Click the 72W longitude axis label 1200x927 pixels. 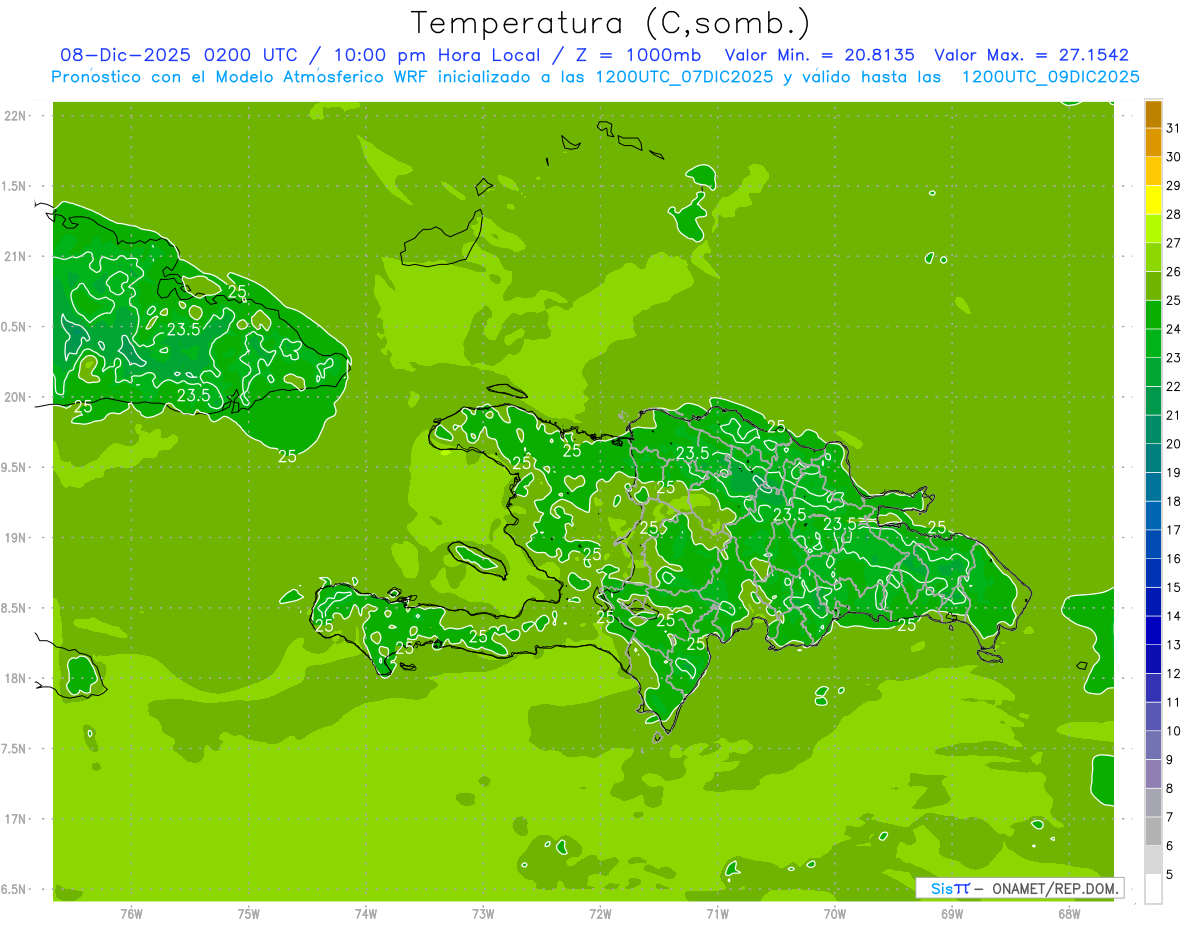tap(600, 914)
